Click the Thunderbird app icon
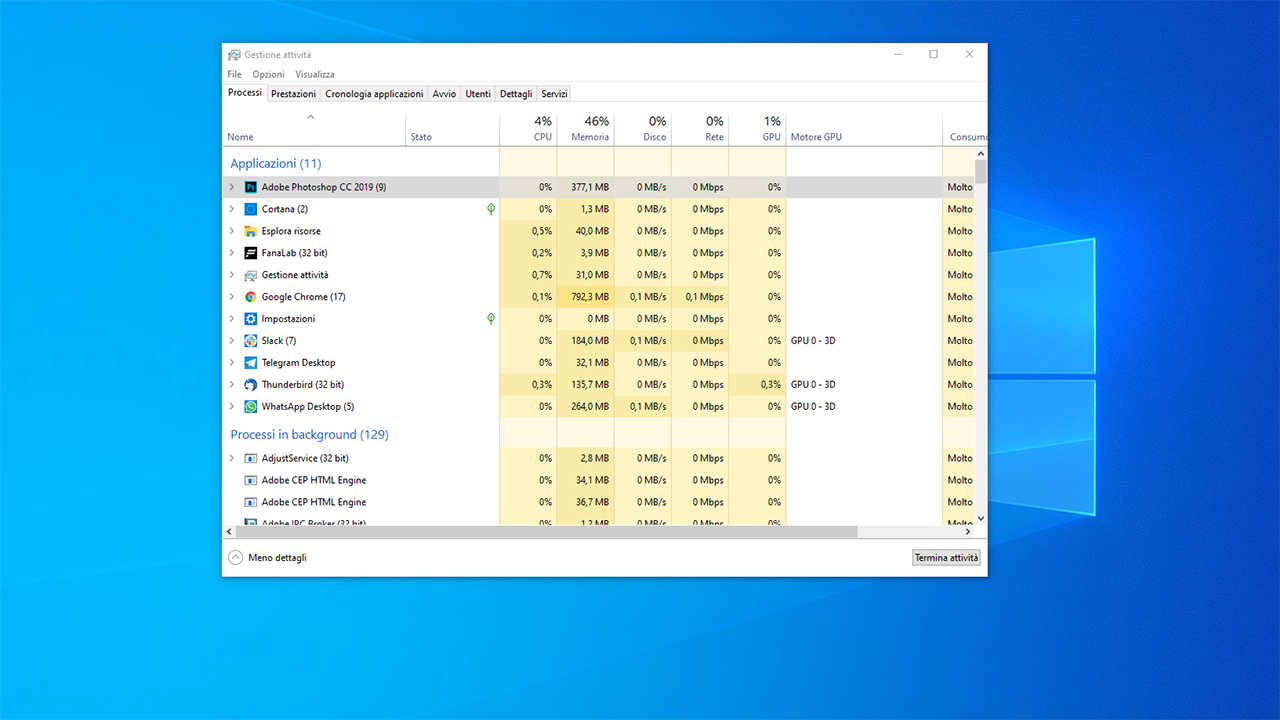 pos(251,385)
